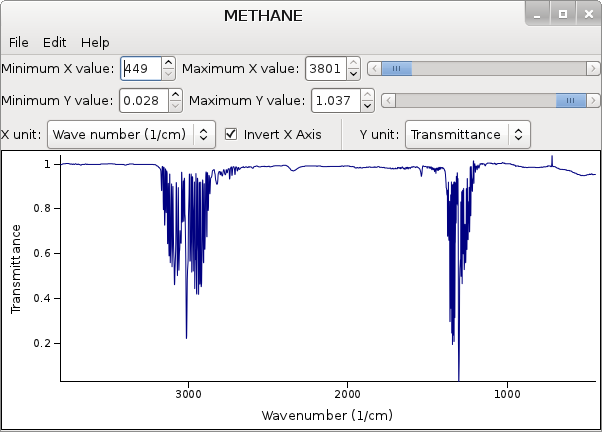Click the Maximum X value field
The height and width of the screenshot is (432, 602).
tap(326, 69)
